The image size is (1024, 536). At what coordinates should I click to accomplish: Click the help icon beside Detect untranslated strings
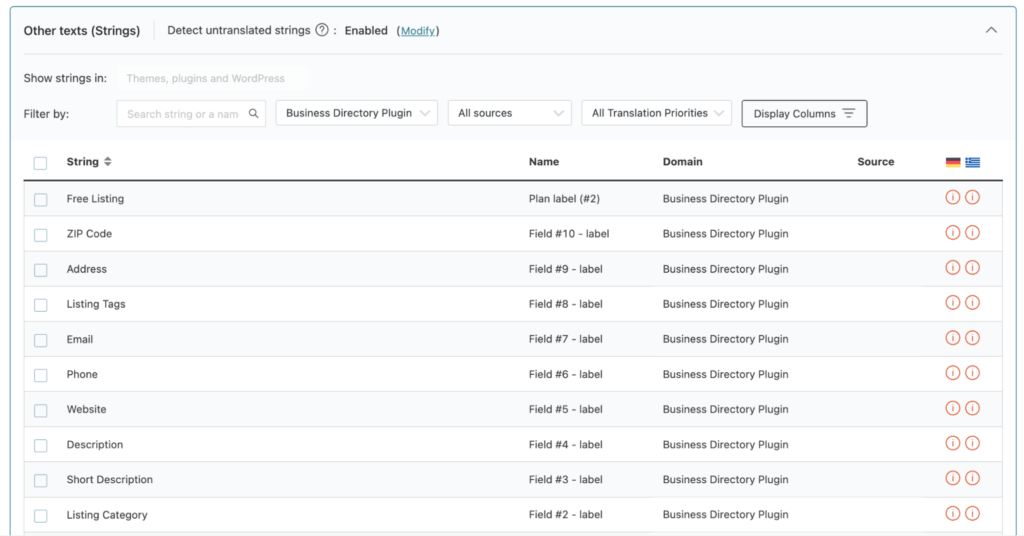point(322,30)
